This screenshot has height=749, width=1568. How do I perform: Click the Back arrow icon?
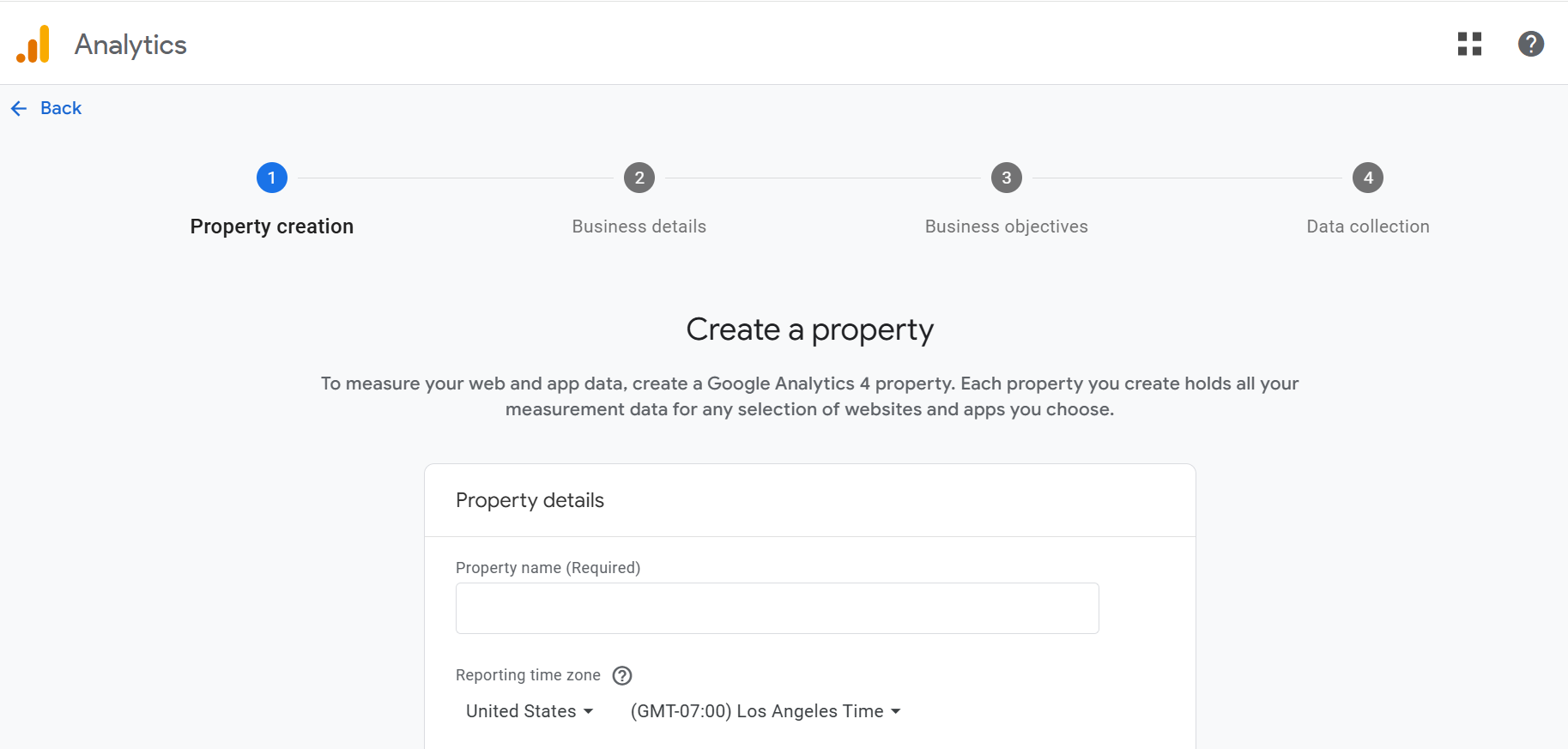pyautogui.click(x=19, y=108)
